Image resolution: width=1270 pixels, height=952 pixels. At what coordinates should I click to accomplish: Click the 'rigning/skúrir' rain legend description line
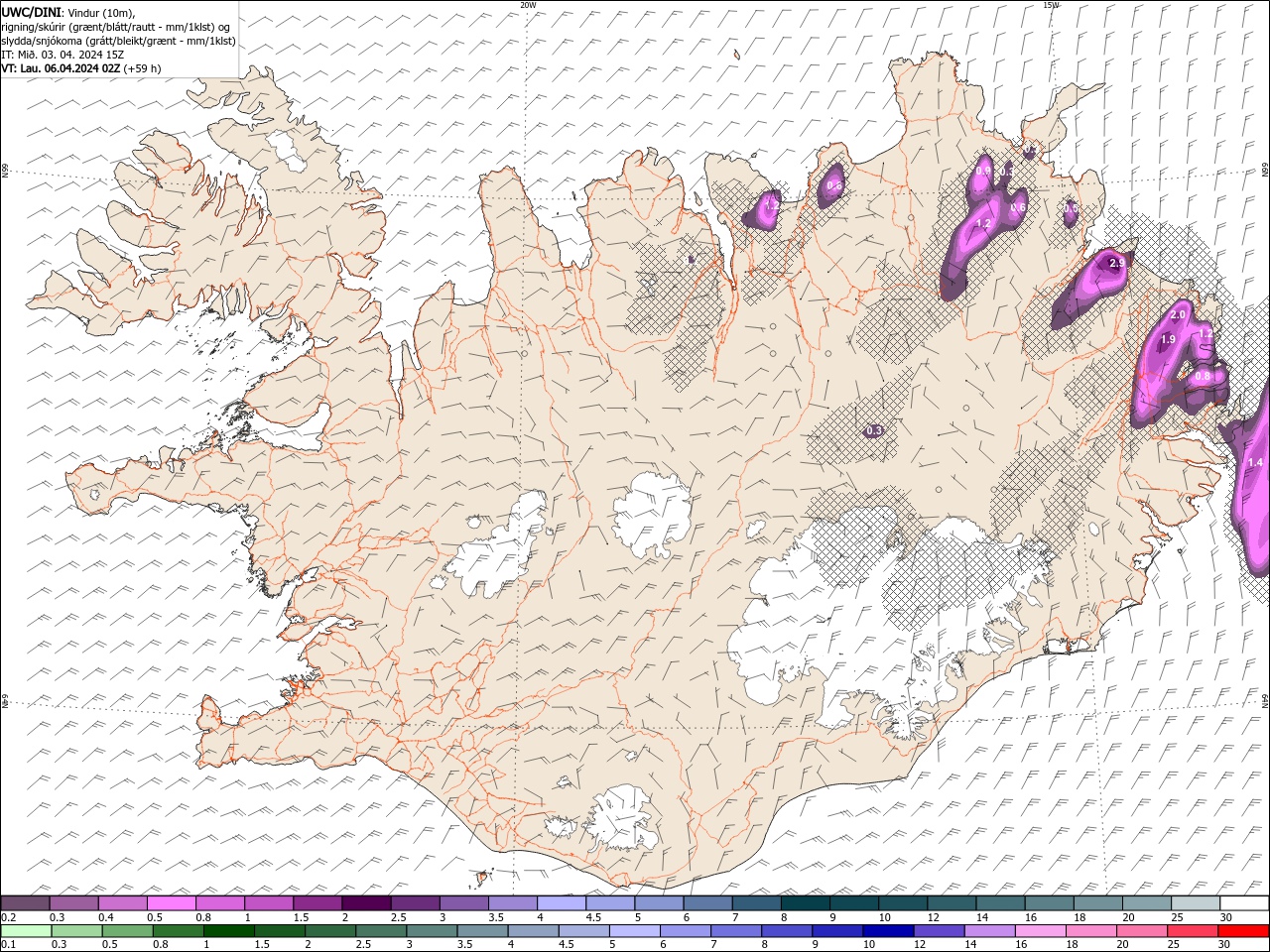tap(116, 27)
